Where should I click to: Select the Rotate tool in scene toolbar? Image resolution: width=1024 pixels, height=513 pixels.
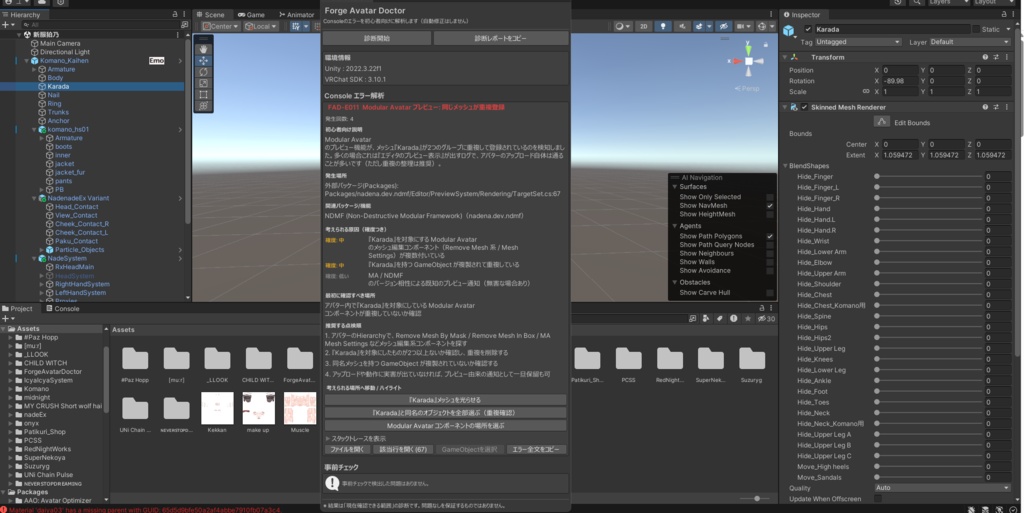click(203, 72)
